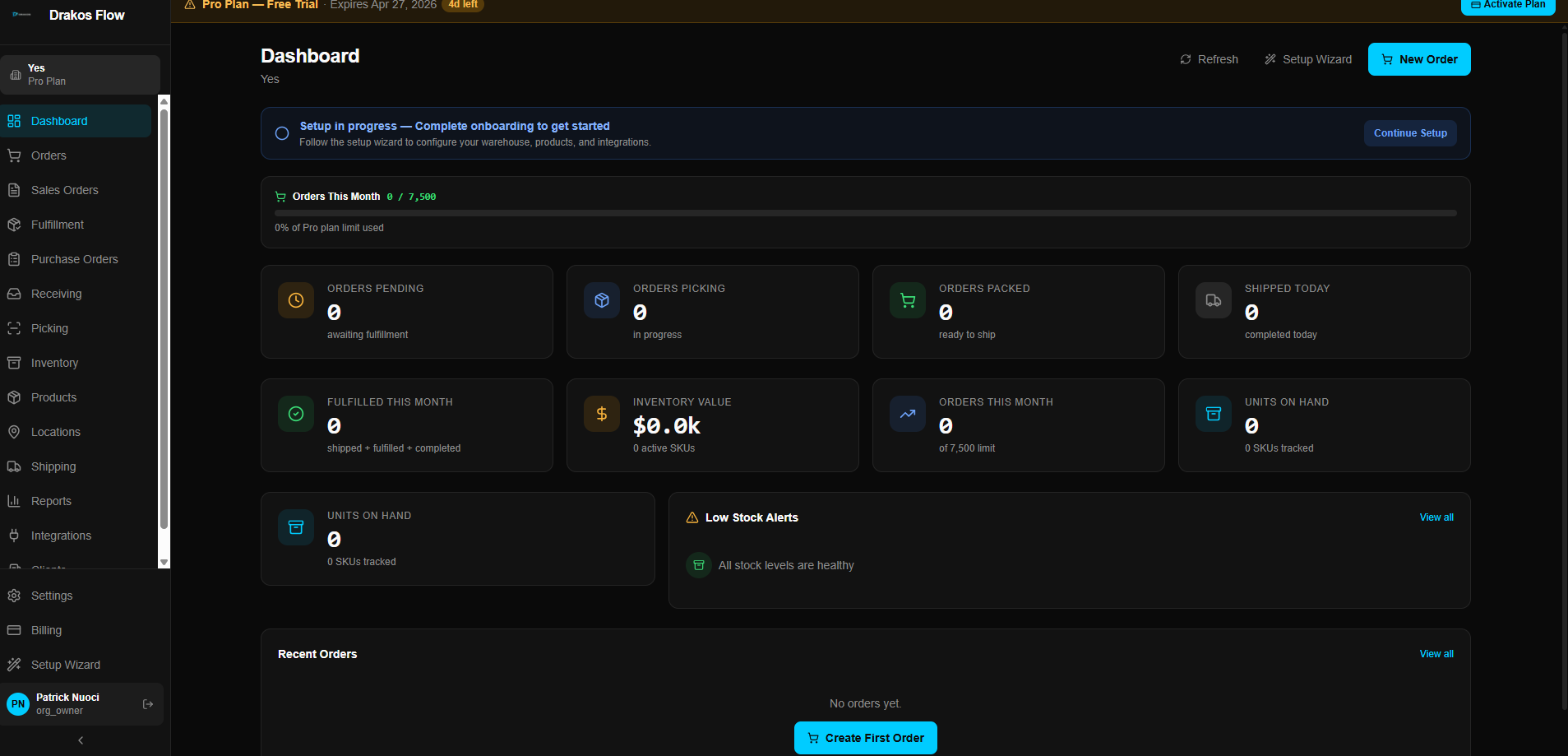
Task: Click View all in Recent Orders
Action: (1436, 654)
